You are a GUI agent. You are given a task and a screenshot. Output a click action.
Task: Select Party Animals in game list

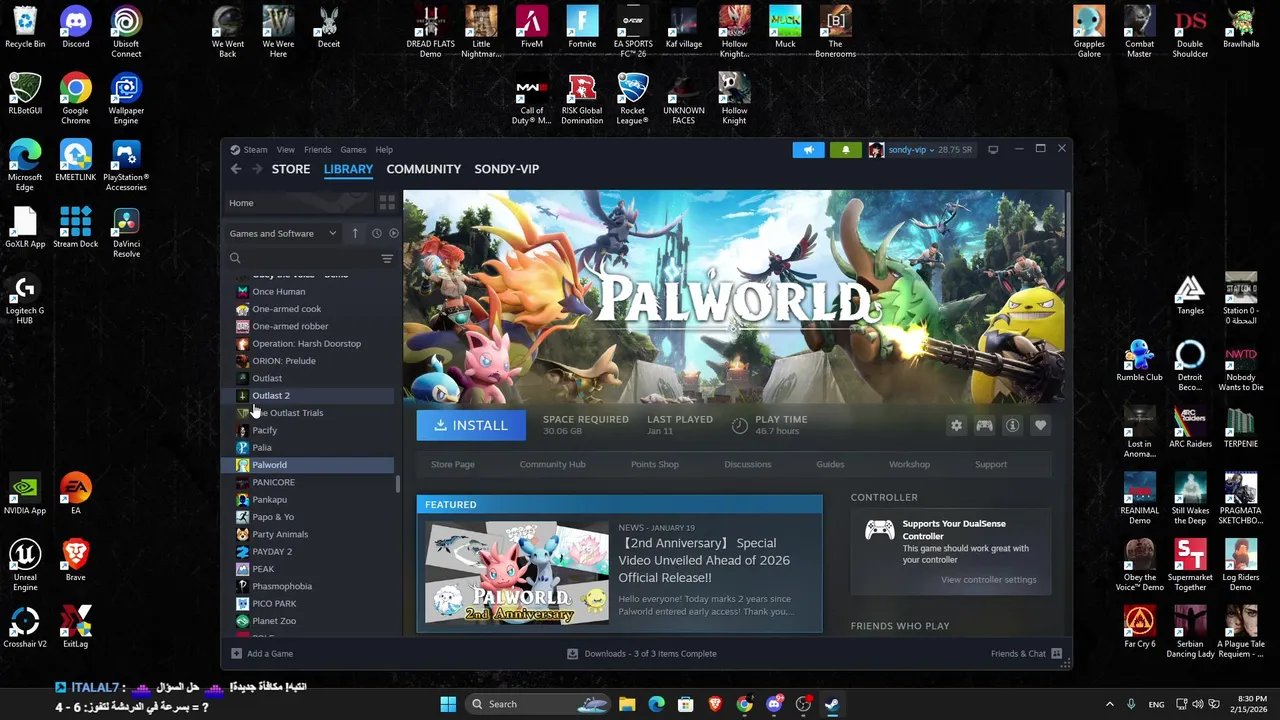tap(280, 535)
